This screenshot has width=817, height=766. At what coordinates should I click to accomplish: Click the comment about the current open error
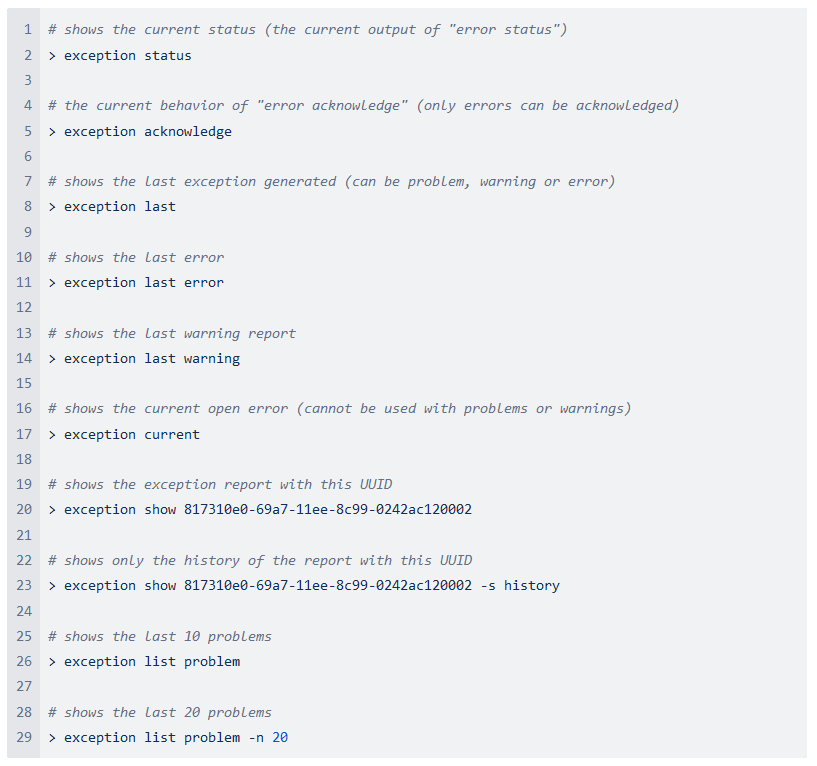pos(339,409)
